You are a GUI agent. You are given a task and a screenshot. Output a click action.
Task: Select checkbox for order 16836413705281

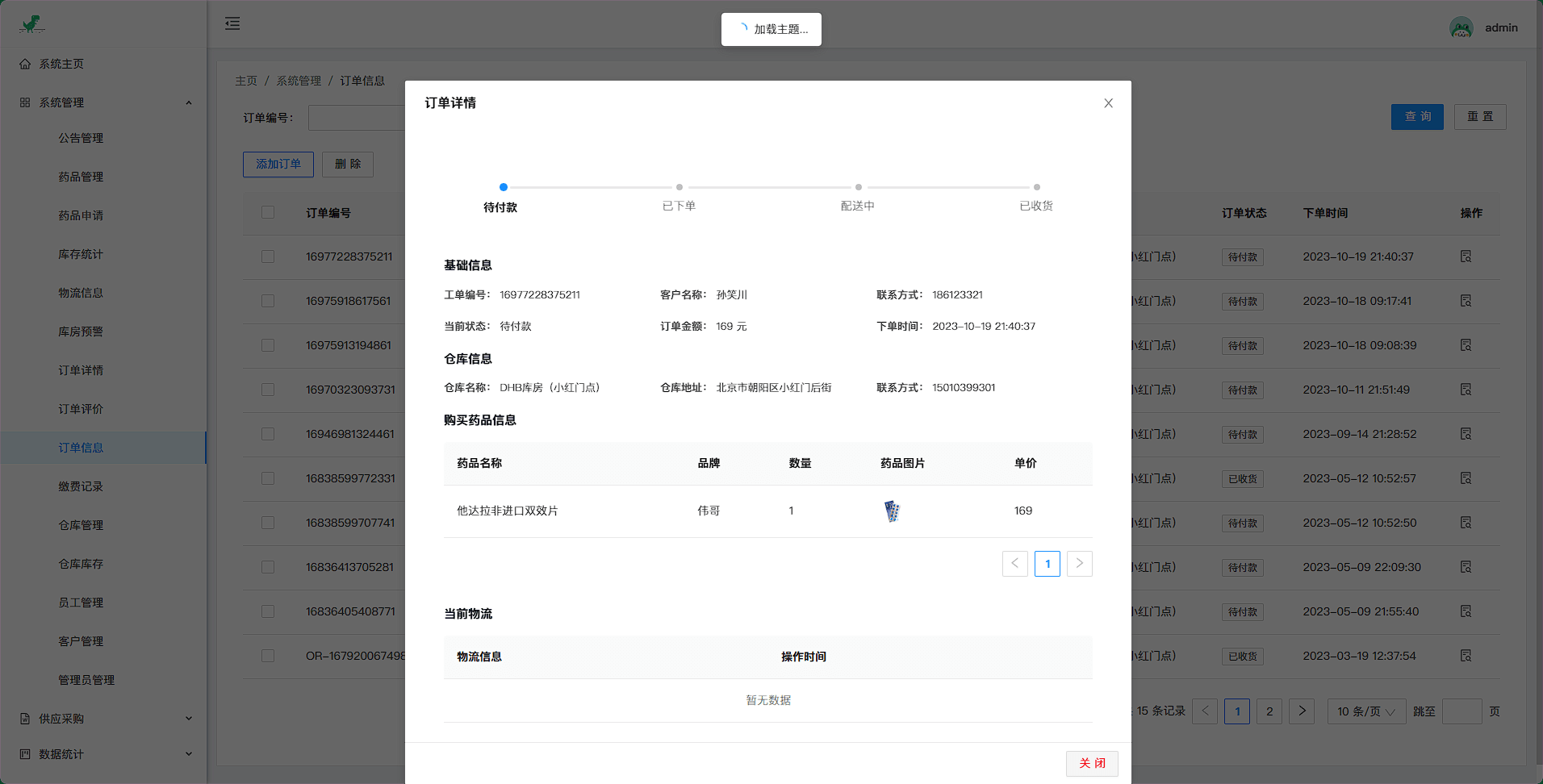[x=268, y=567]
